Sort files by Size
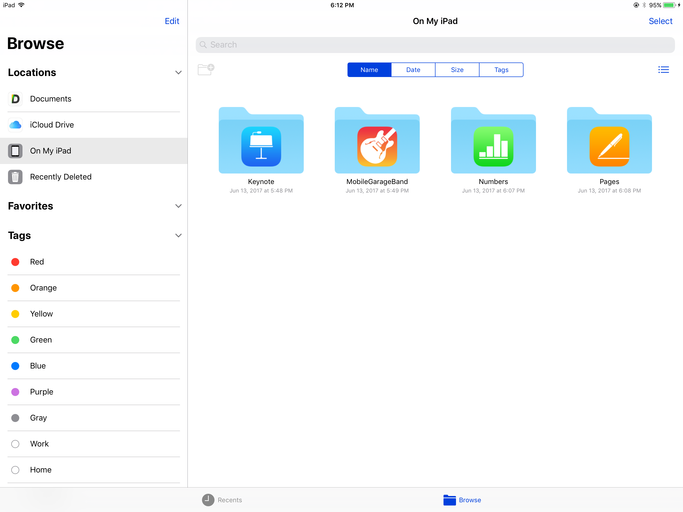The height and width of the screenshot is (512, 683). pos(457,70)
